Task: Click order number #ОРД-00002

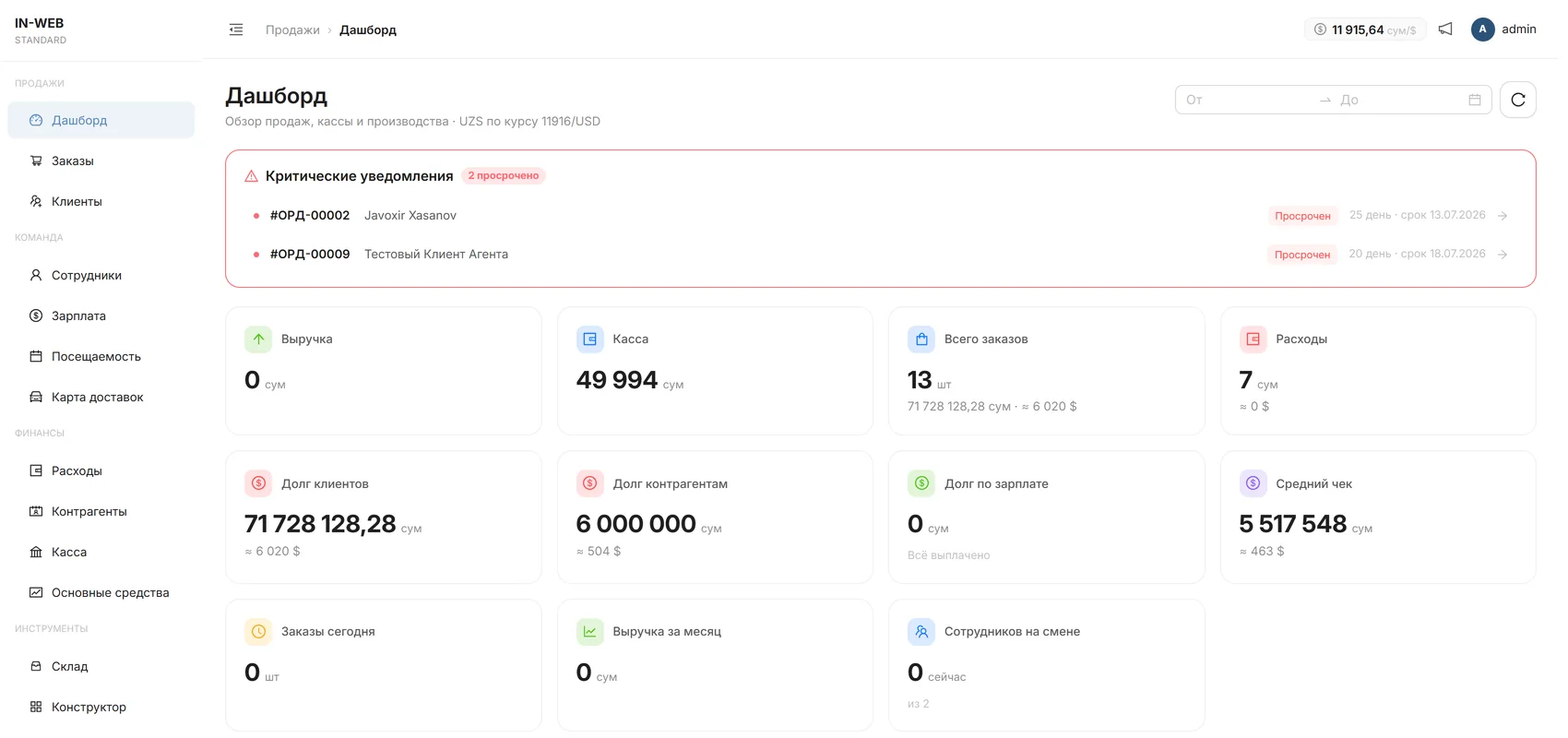Action: click(310, 215)
